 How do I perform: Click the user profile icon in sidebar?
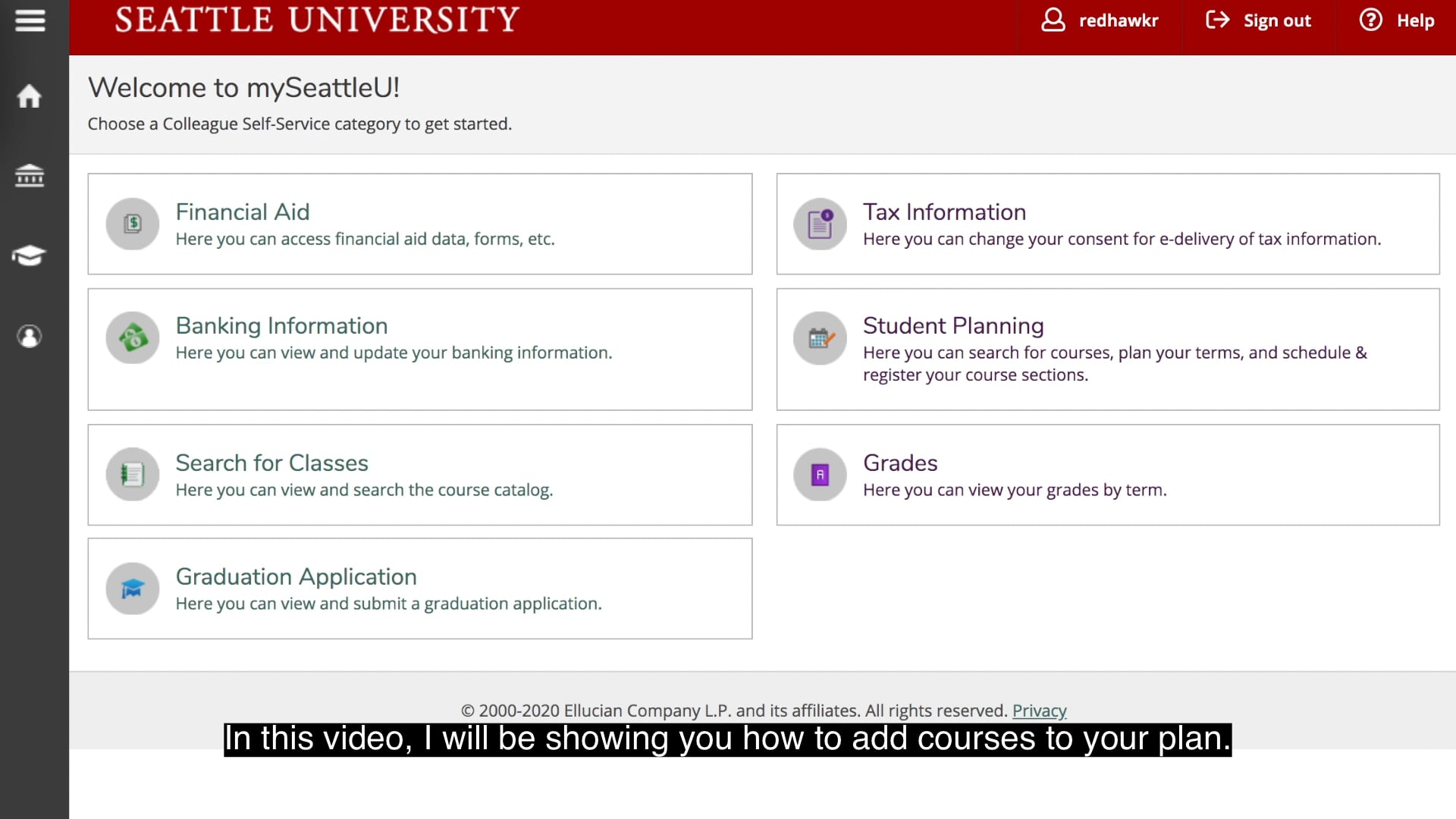(x=30, y=336)
